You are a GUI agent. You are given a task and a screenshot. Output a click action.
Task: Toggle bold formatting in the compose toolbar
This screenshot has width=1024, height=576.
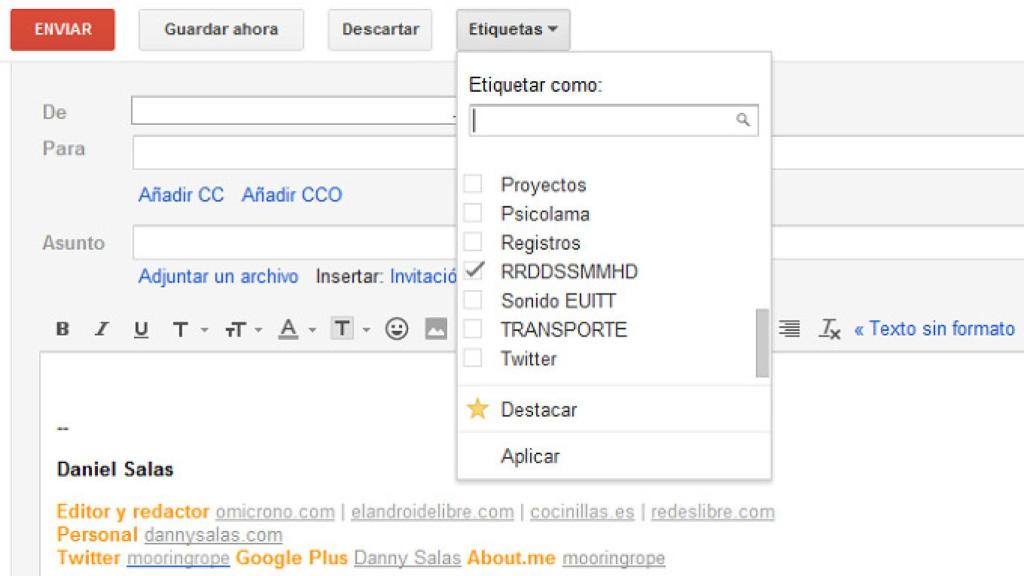coord(60,328)
